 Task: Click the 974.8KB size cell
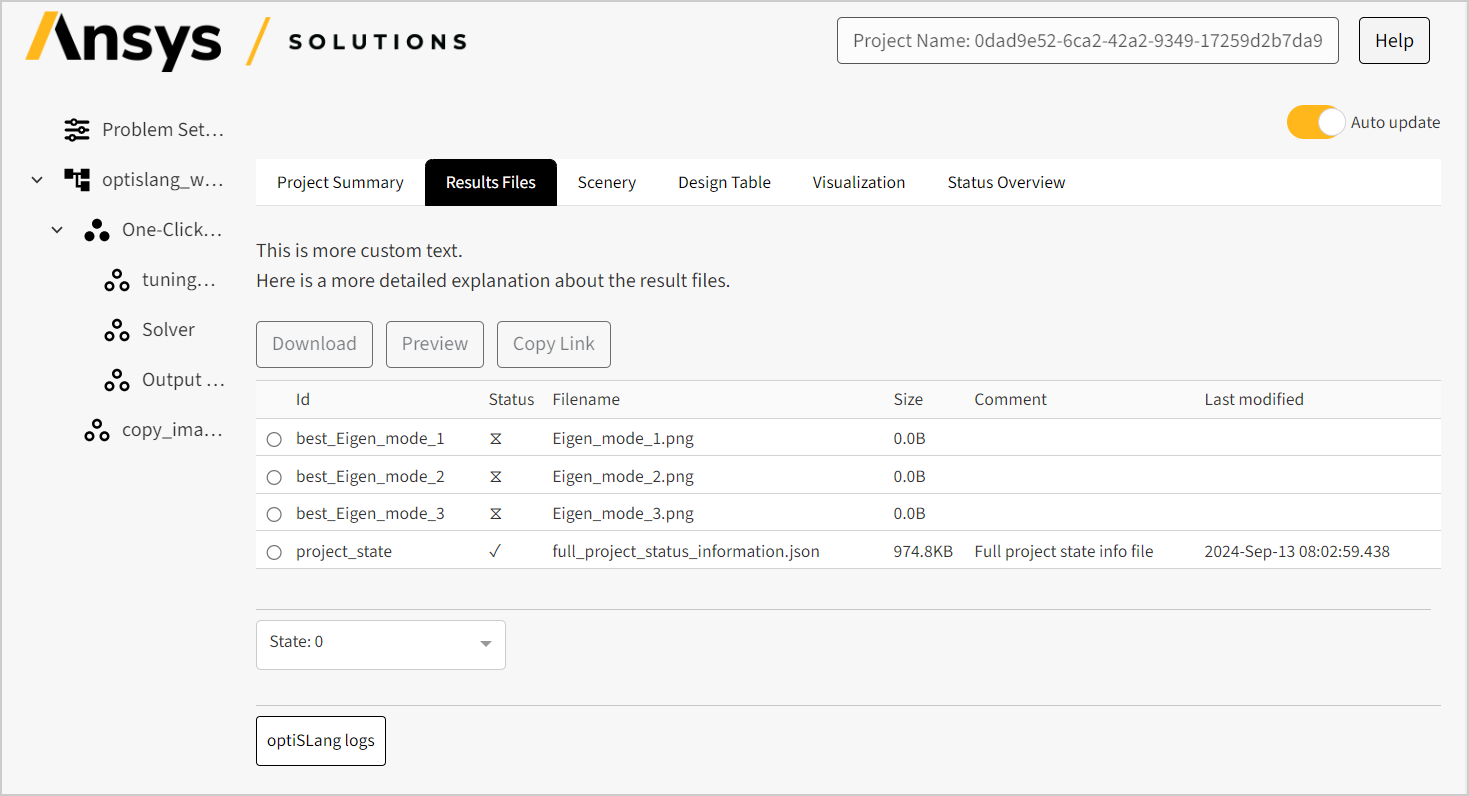click(x=923, y=551)
